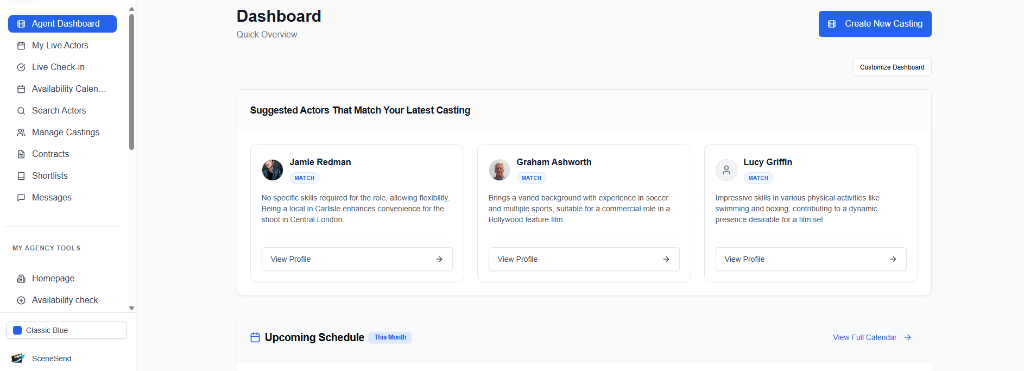Image resolution: width=1024 pixels, height=371 pixels.
Task: Open the Agent Dashboard menu item
Action: (62, 24)
